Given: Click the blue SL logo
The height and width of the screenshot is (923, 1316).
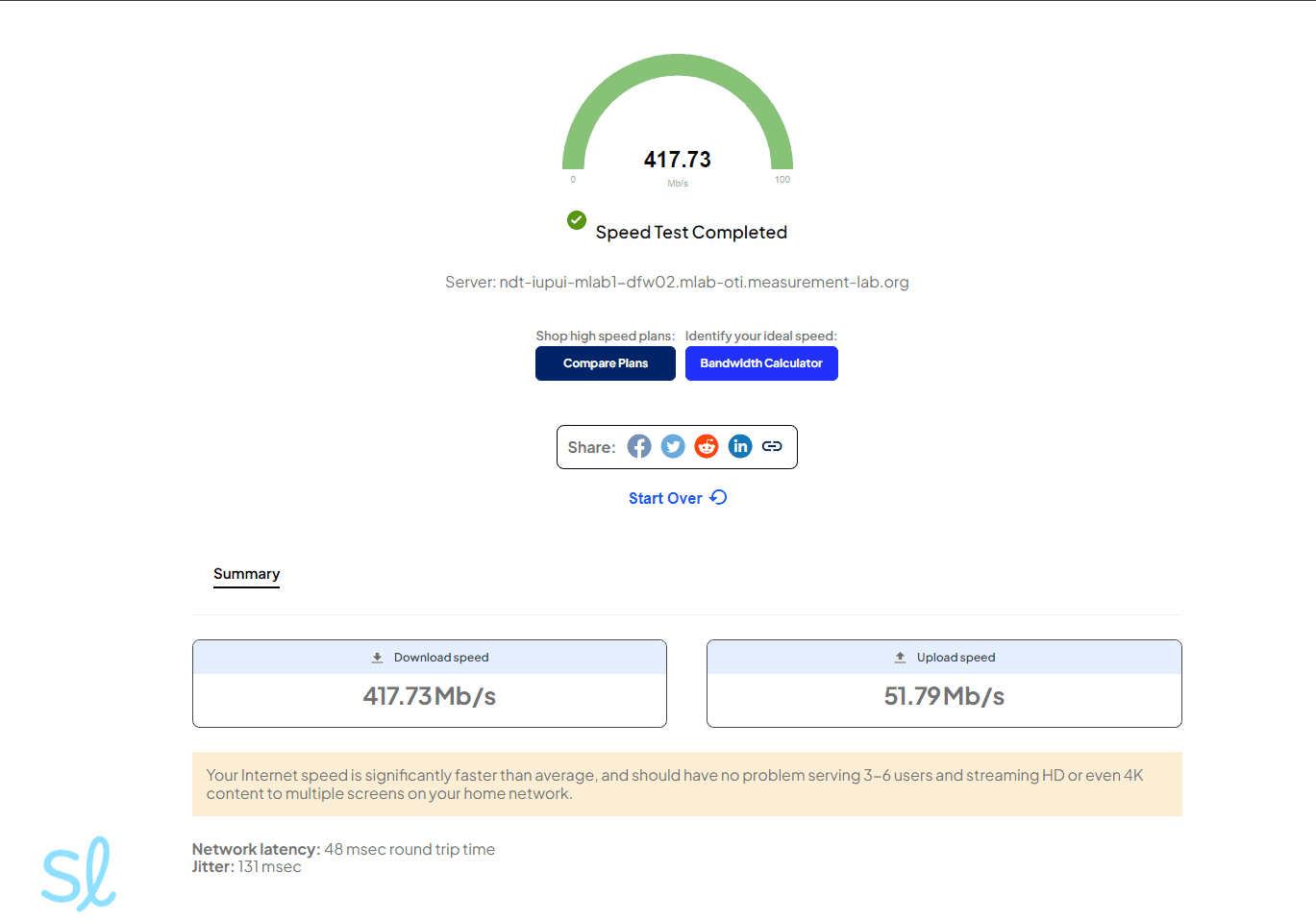Looking at the screenshot, I should 79,874.
